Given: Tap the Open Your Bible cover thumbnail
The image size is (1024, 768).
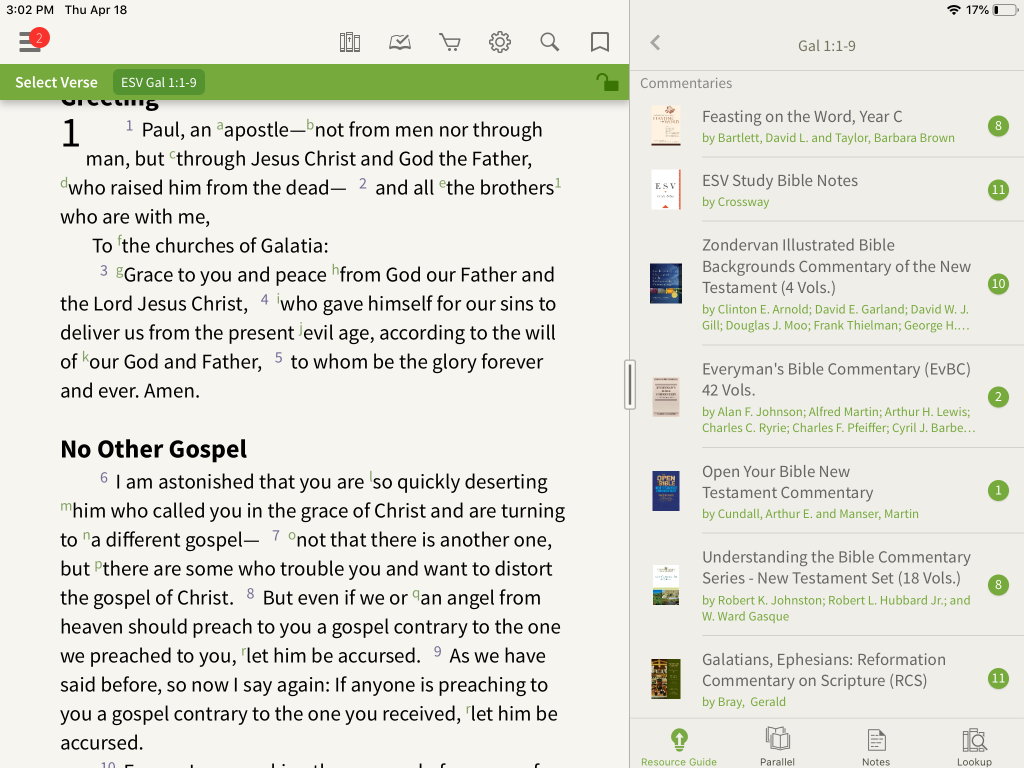Looking at the screenshot, I should pyautogui.click(x=665, y=490).
